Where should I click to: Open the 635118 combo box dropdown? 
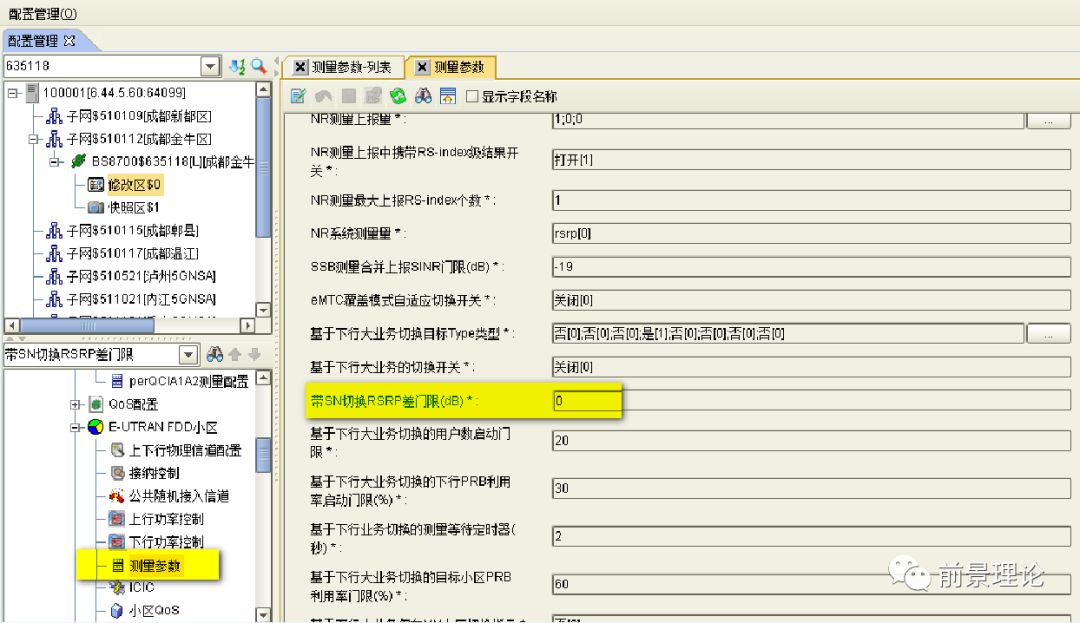click(x=210, y=67)
